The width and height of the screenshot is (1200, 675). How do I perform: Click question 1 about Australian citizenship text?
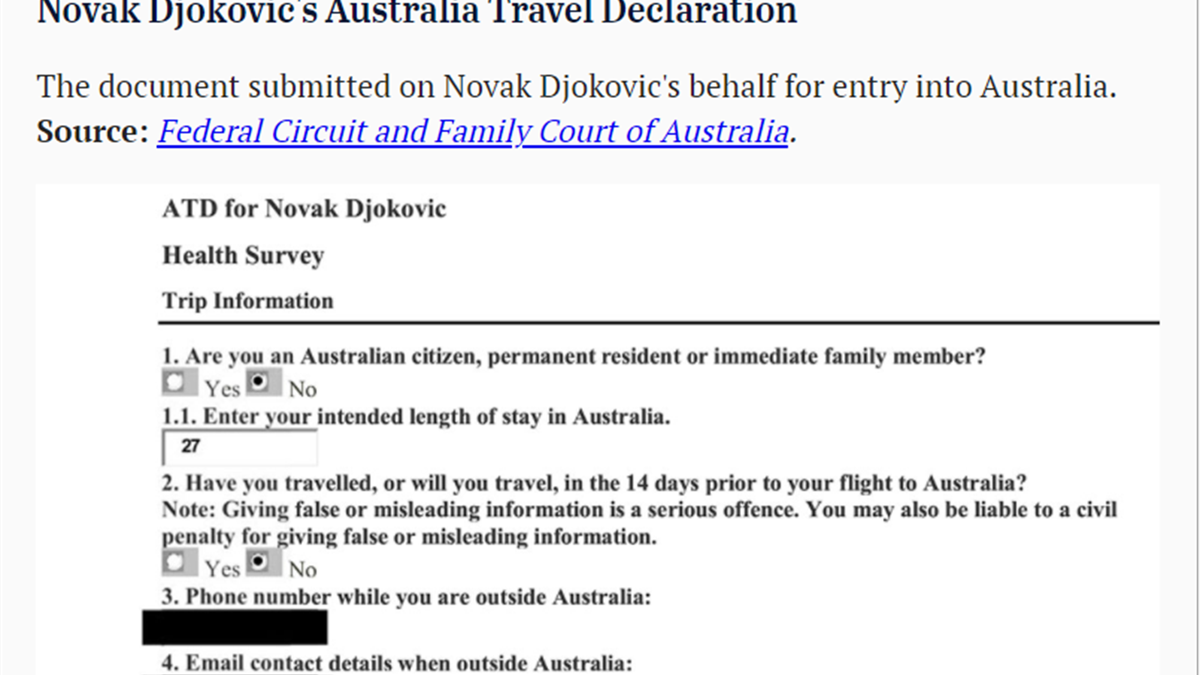click(x=574, y=357)
